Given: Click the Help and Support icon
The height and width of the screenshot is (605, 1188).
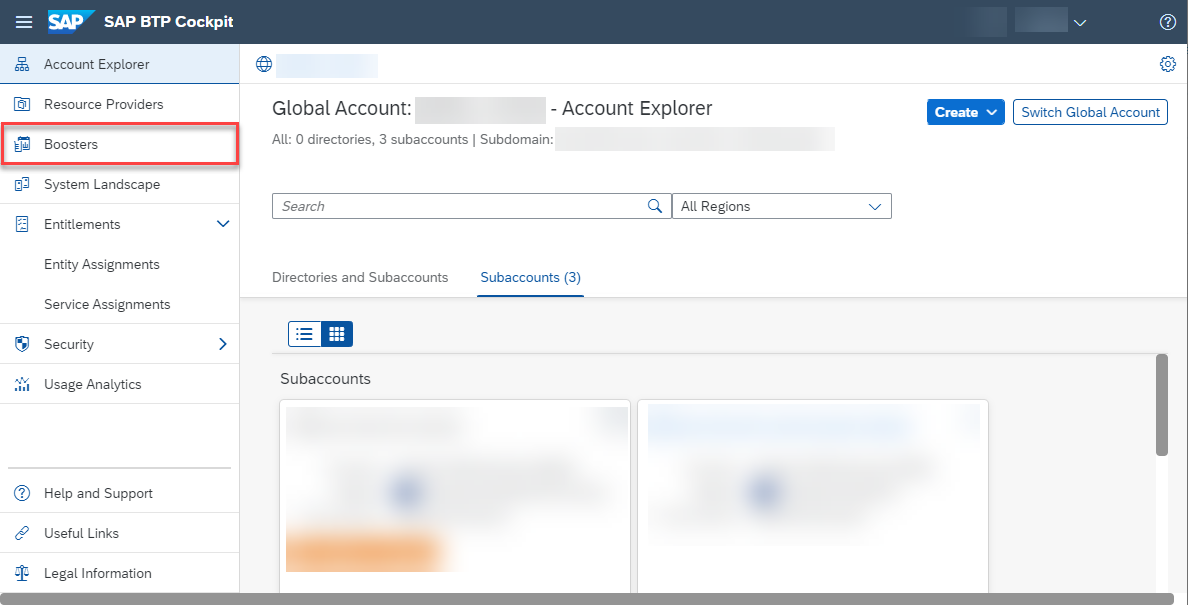Looking at the screenshot, I should 22,493.
